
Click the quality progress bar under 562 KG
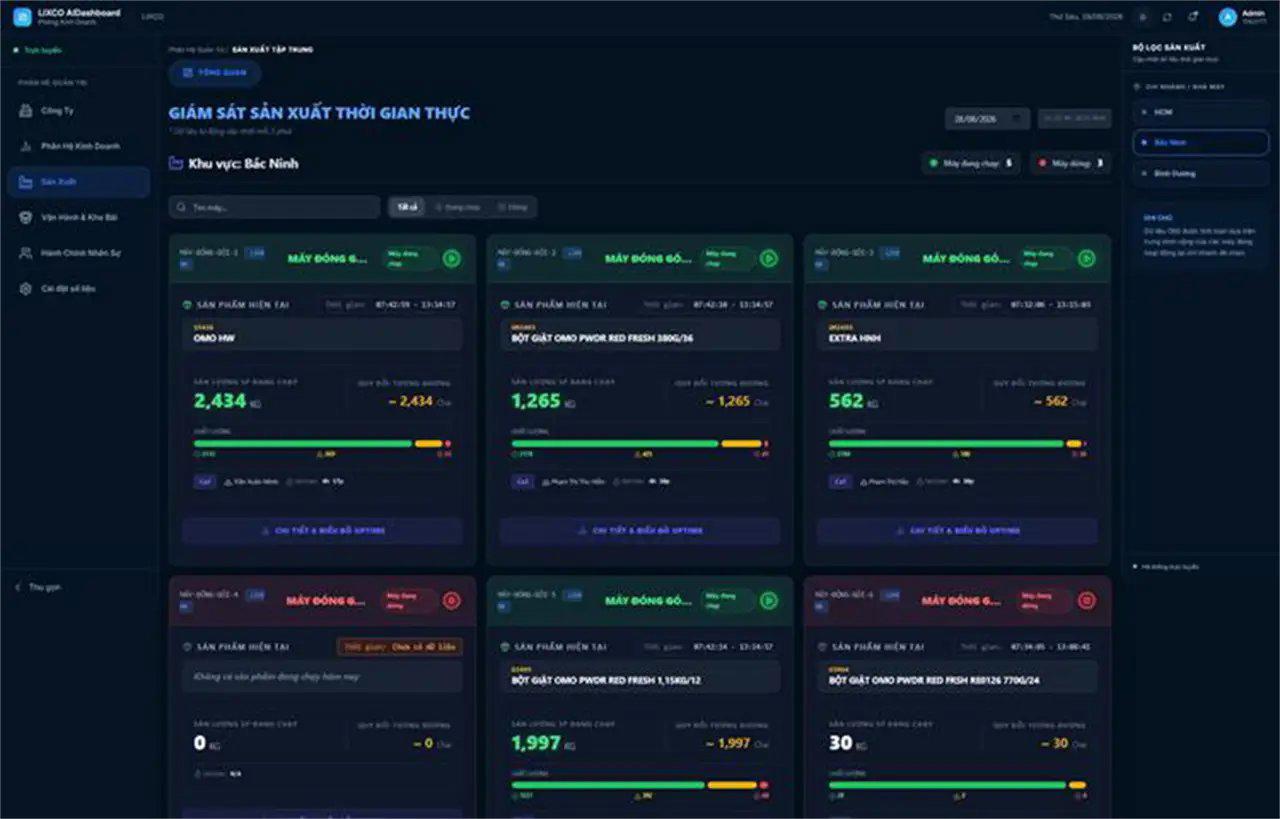point(957,443)
